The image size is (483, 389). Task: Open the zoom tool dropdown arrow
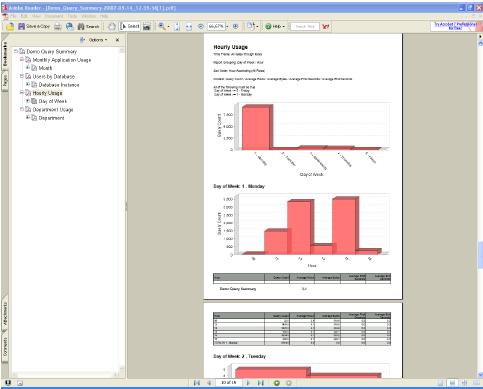pos(168,27)
